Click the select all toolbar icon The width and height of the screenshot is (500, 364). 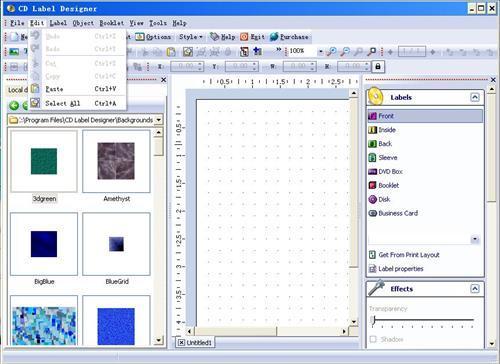tap(188, 52)
